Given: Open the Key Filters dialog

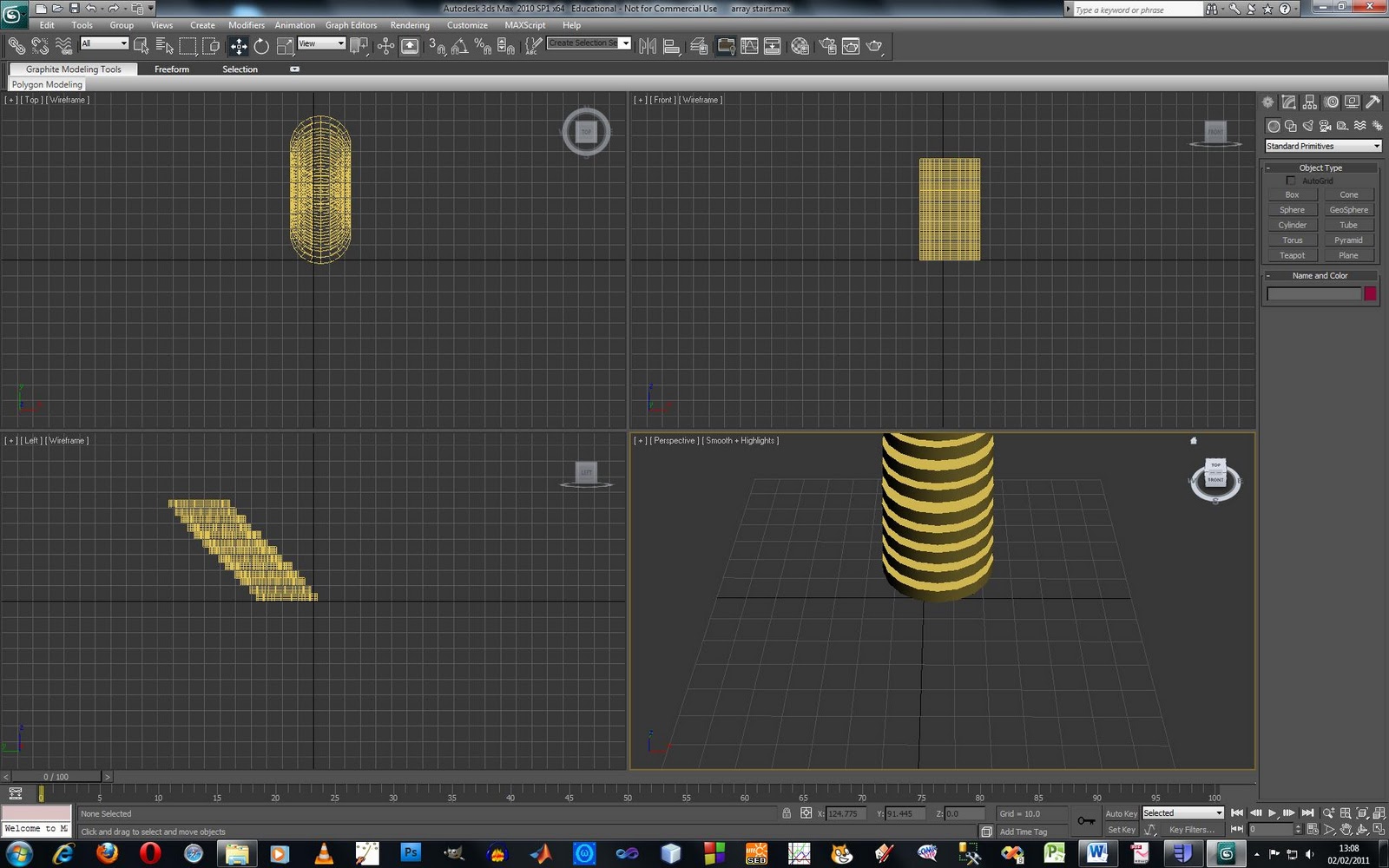Looking at the screenshot, I should pyautogui.click(x=1191, y=830).
